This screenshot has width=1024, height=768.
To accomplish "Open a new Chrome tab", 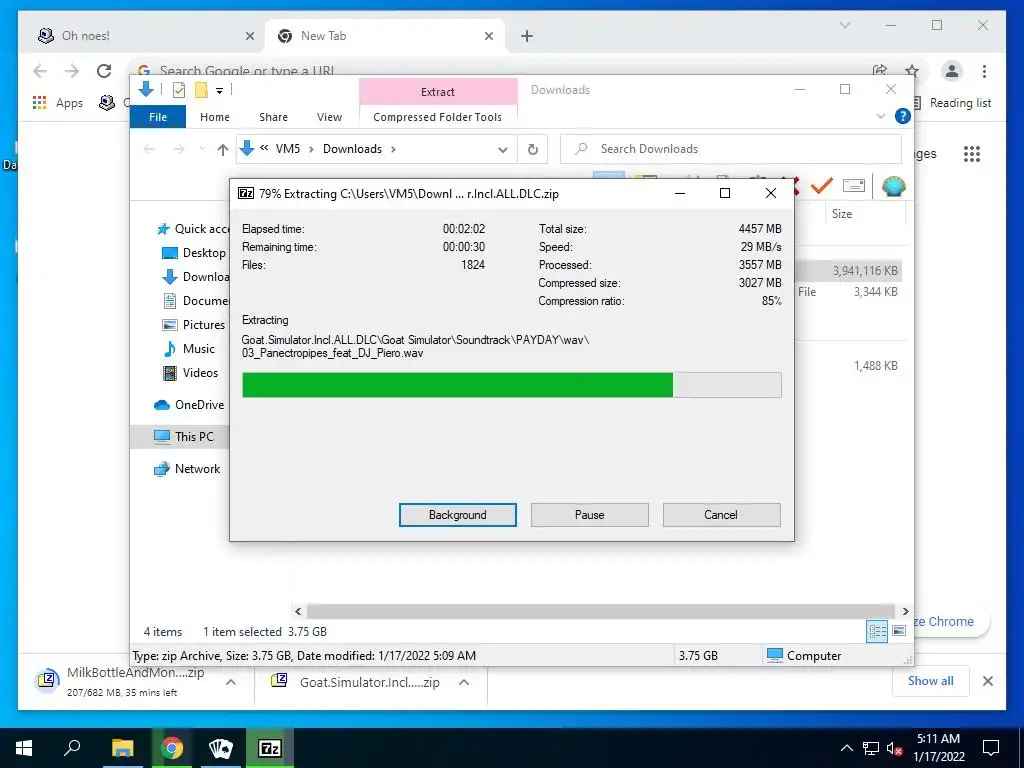I will tap(527, 36).
